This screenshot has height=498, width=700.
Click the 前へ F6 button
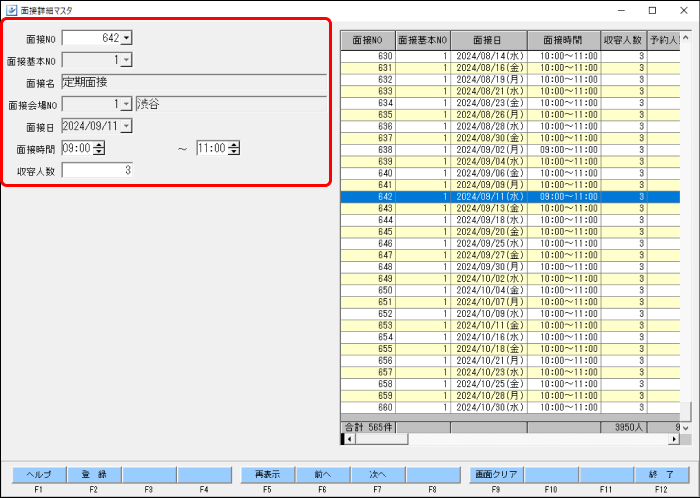[x=323, y=475]
